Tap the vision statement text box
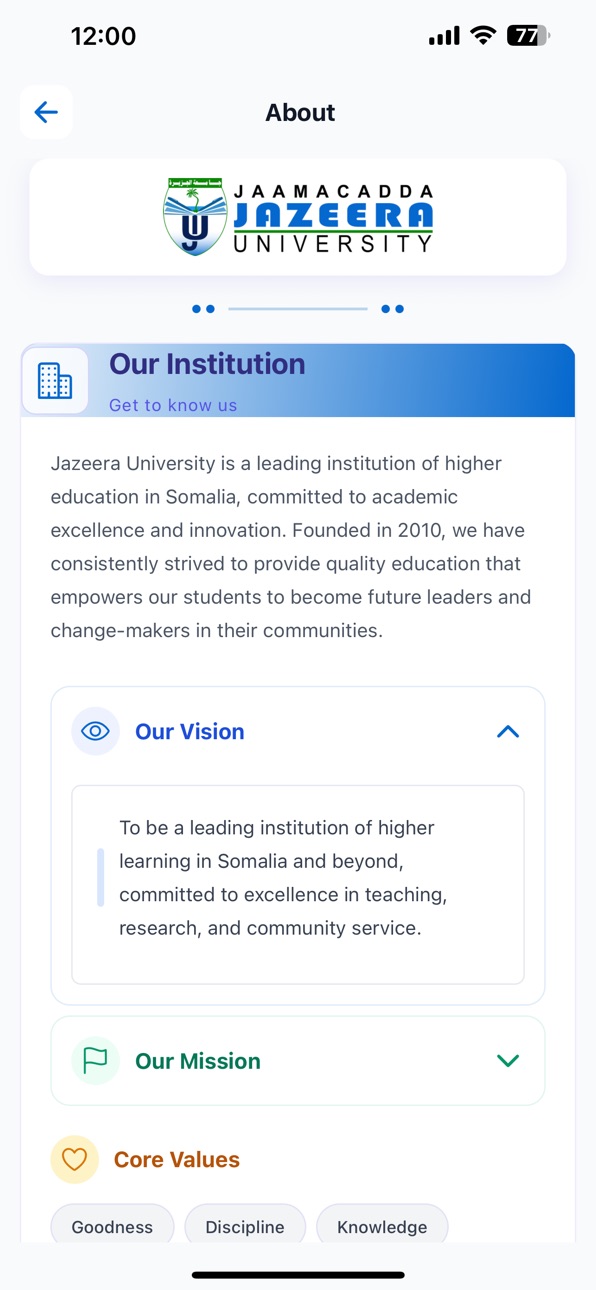 tap(298, 885)
